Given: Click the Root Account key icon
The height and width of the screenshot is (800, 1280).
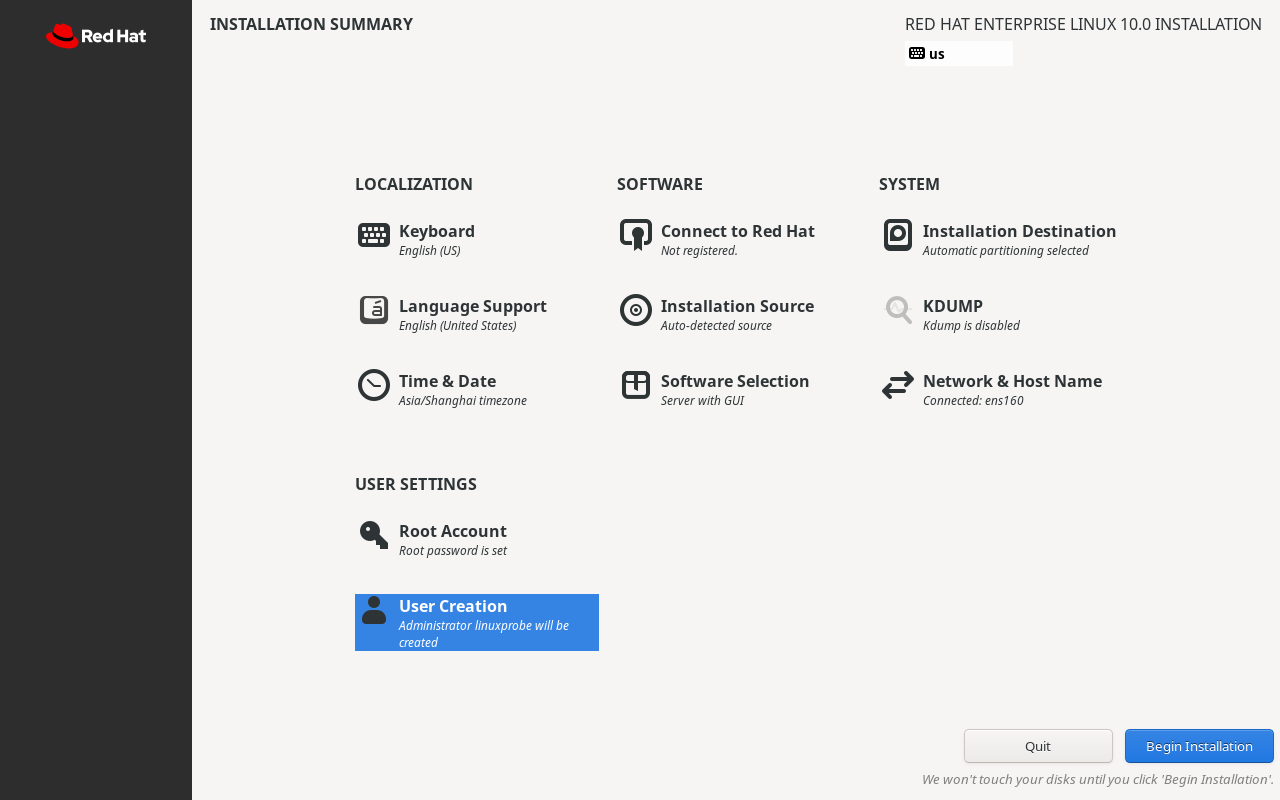Looking at the screenshot, I should pyautogui.click(x=374, y=535).
